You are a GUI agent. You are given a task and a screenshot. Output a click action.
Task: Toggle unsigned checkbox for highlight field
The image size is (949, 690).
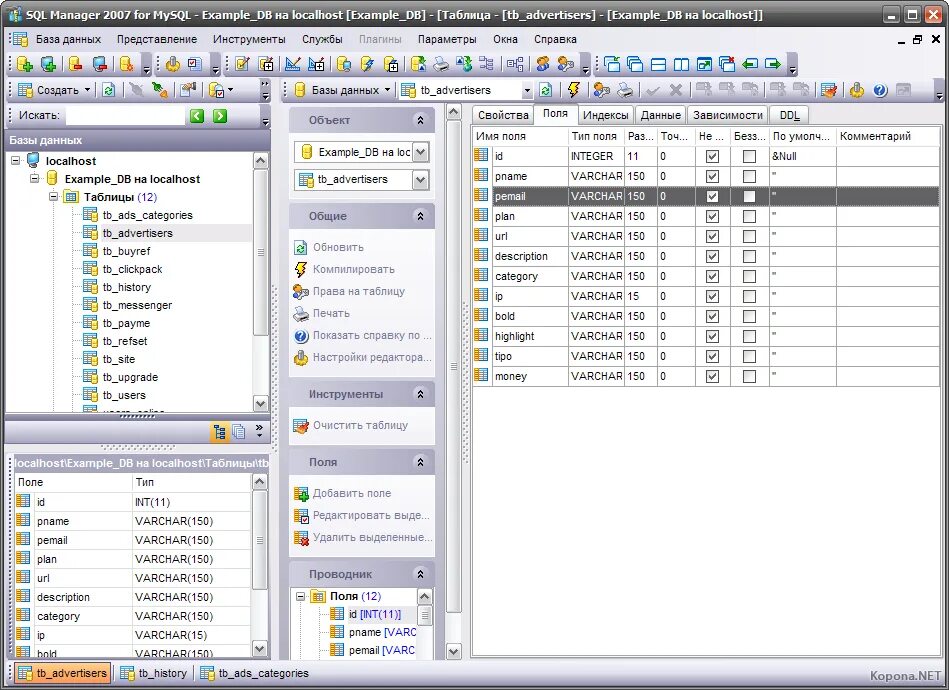click(x=749, y=336)
